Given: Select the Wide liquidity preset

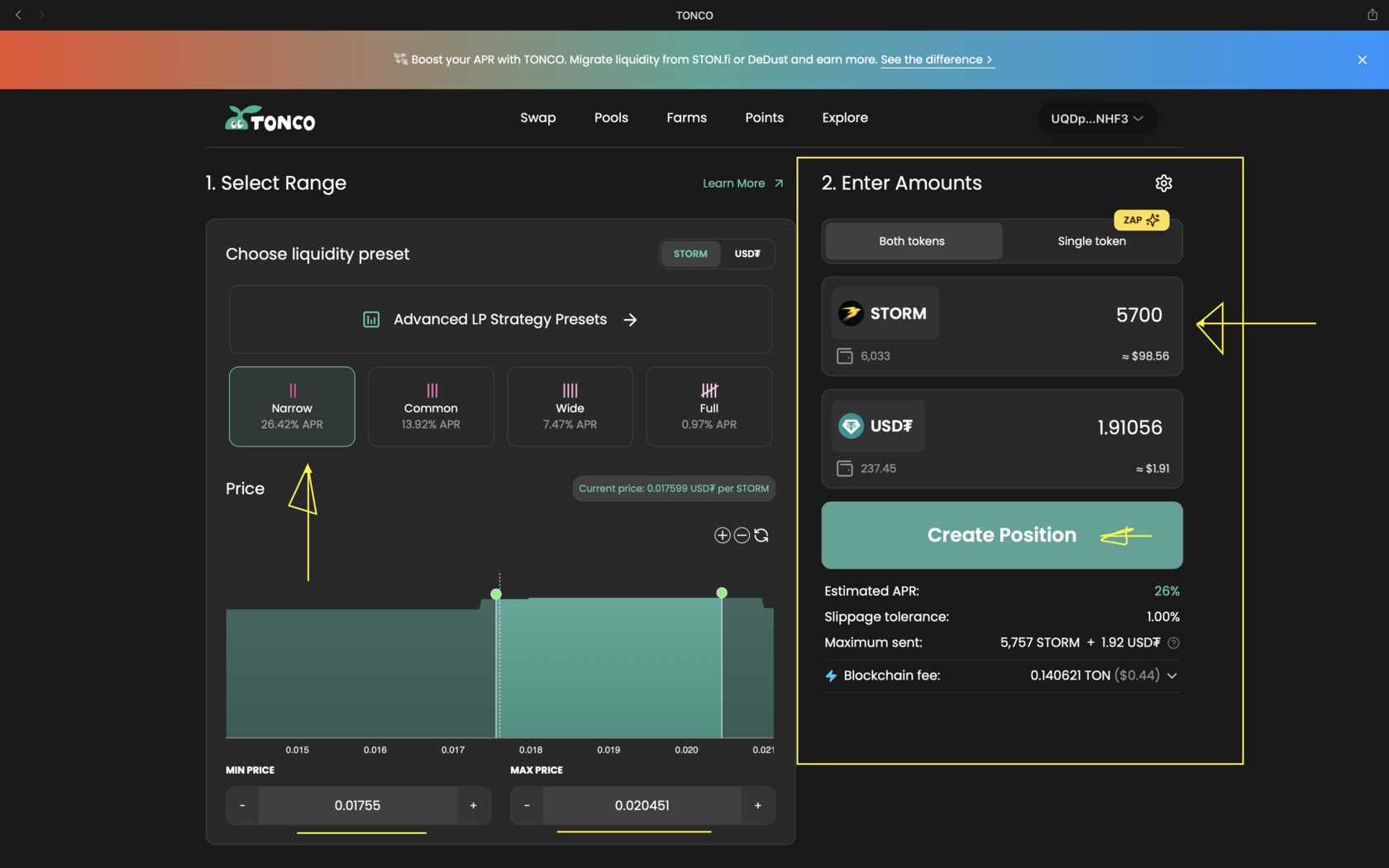Looking at the screenshot, I should (570, 407).
